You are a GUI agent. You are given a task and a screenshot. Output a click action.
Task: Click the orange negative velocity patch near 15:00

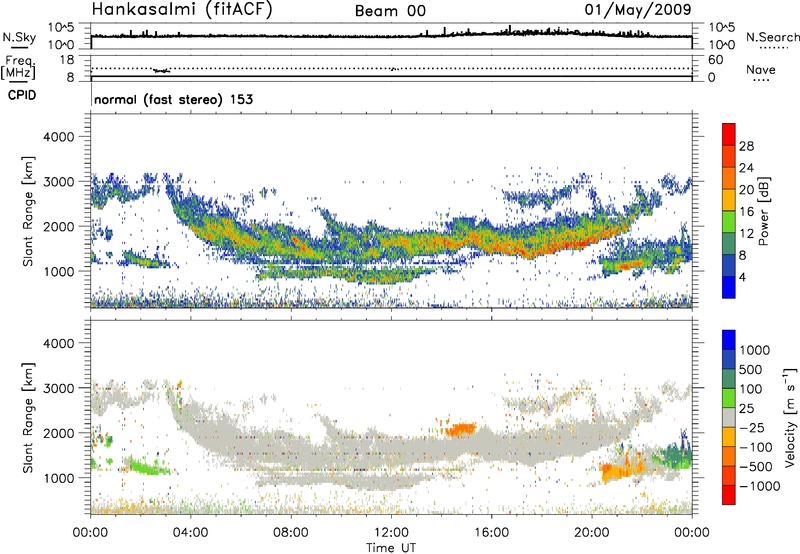[461, 429]
